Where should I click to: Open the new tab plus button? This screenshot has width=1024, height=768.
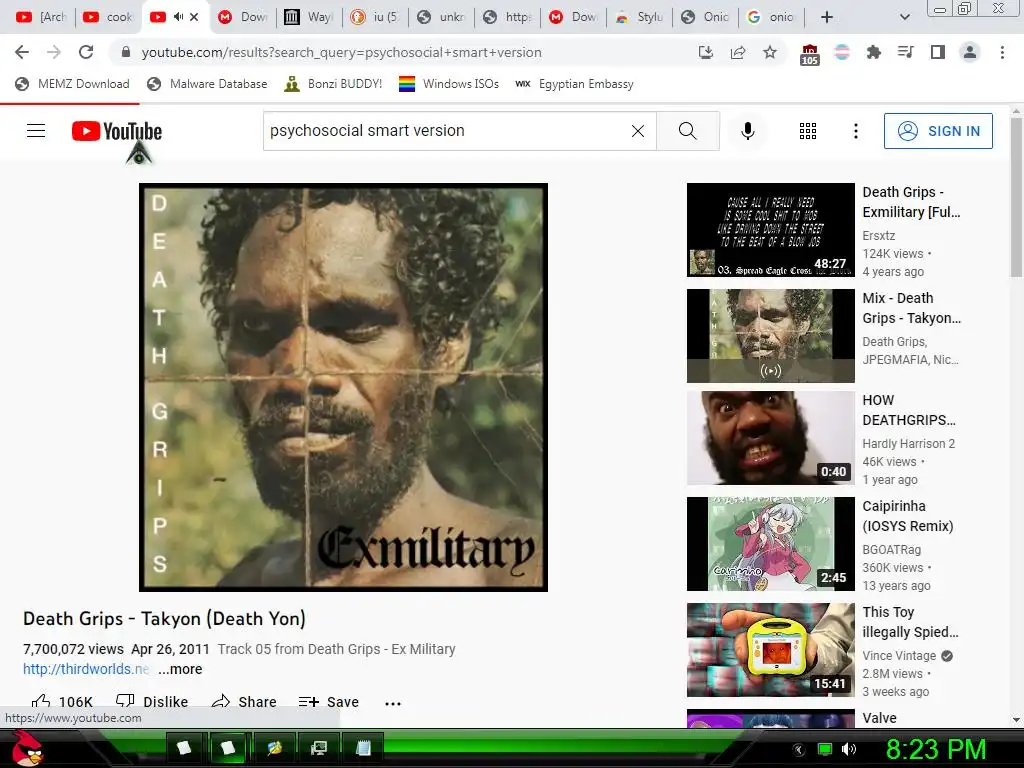827,17
